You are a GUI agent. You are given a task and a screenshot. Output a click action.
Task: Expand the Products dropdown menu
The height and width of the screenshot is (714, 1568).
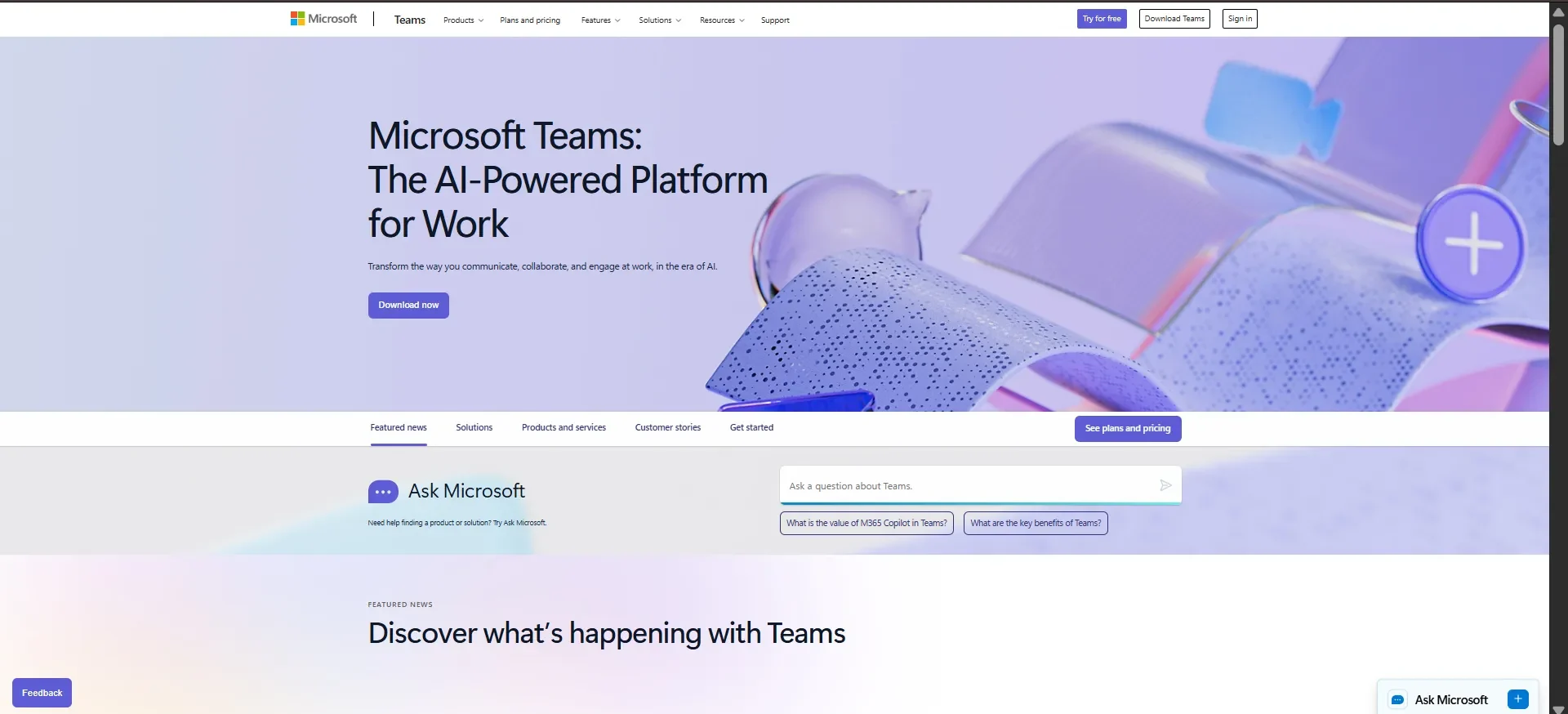coord(463,20)
